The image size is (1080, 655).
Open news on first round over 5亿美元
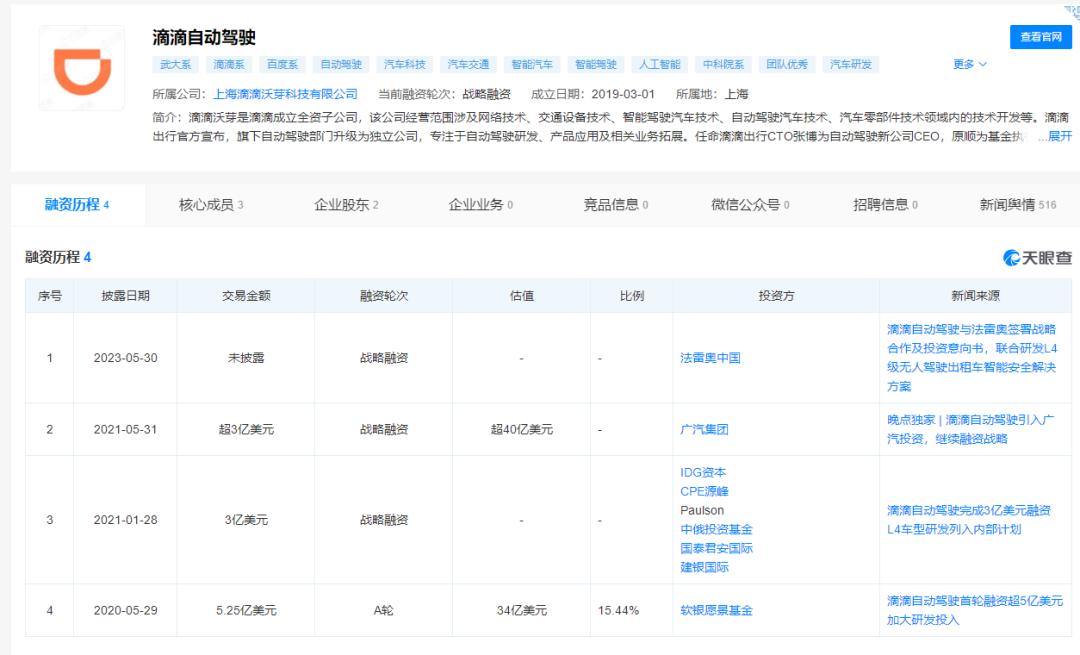(975, 610)
